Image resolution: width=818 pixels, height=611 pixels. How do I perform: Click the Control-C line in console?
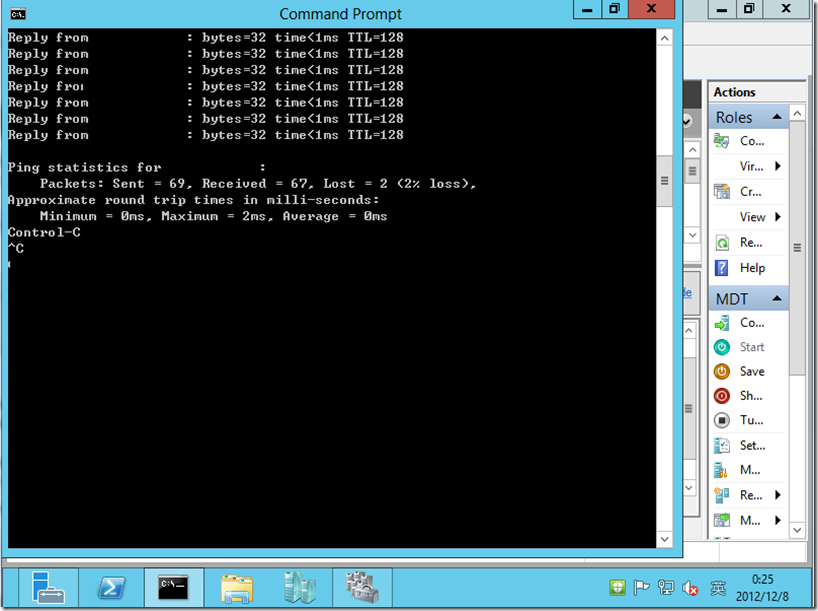click(44, 232)
